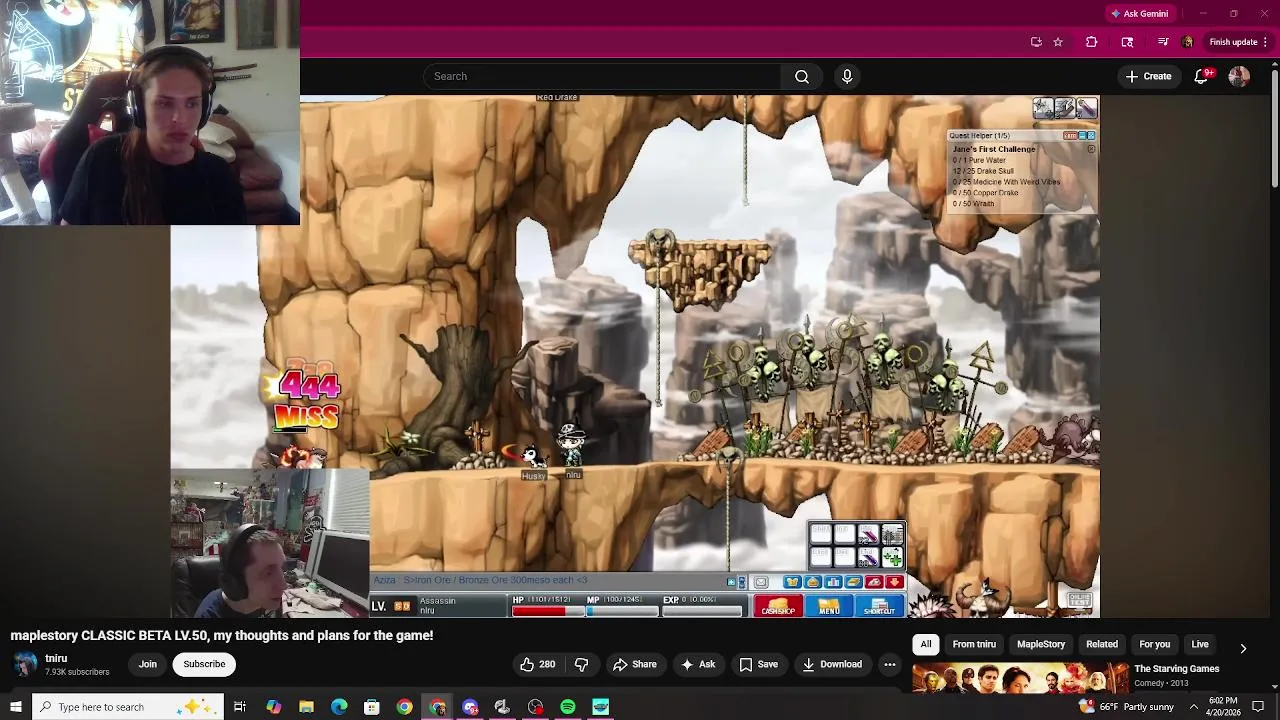Open The Starving Games thumbnail
The width and height of the screenshot is (1280, 720).
1020,678
